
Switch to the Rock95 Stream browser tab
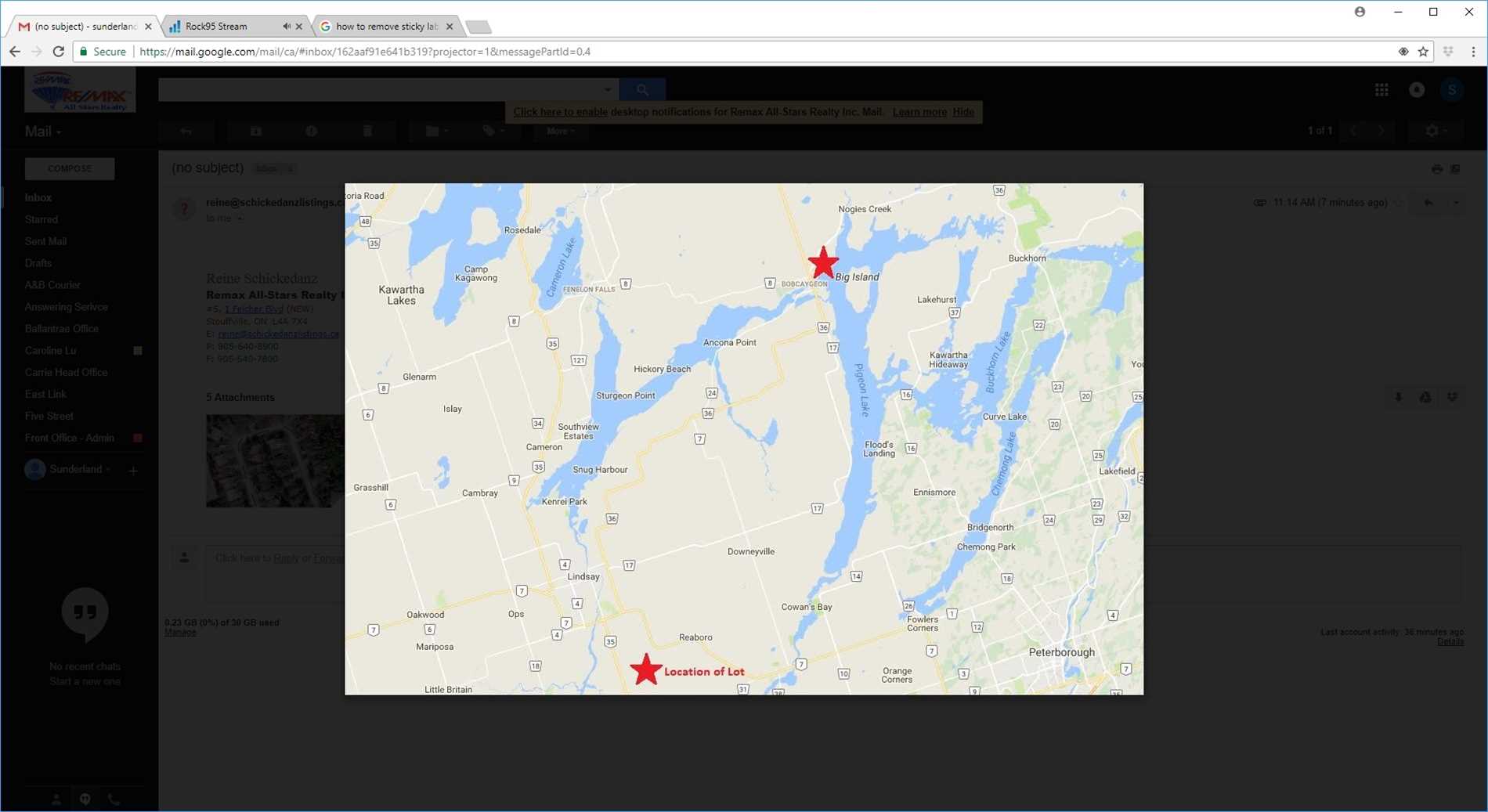237,27
